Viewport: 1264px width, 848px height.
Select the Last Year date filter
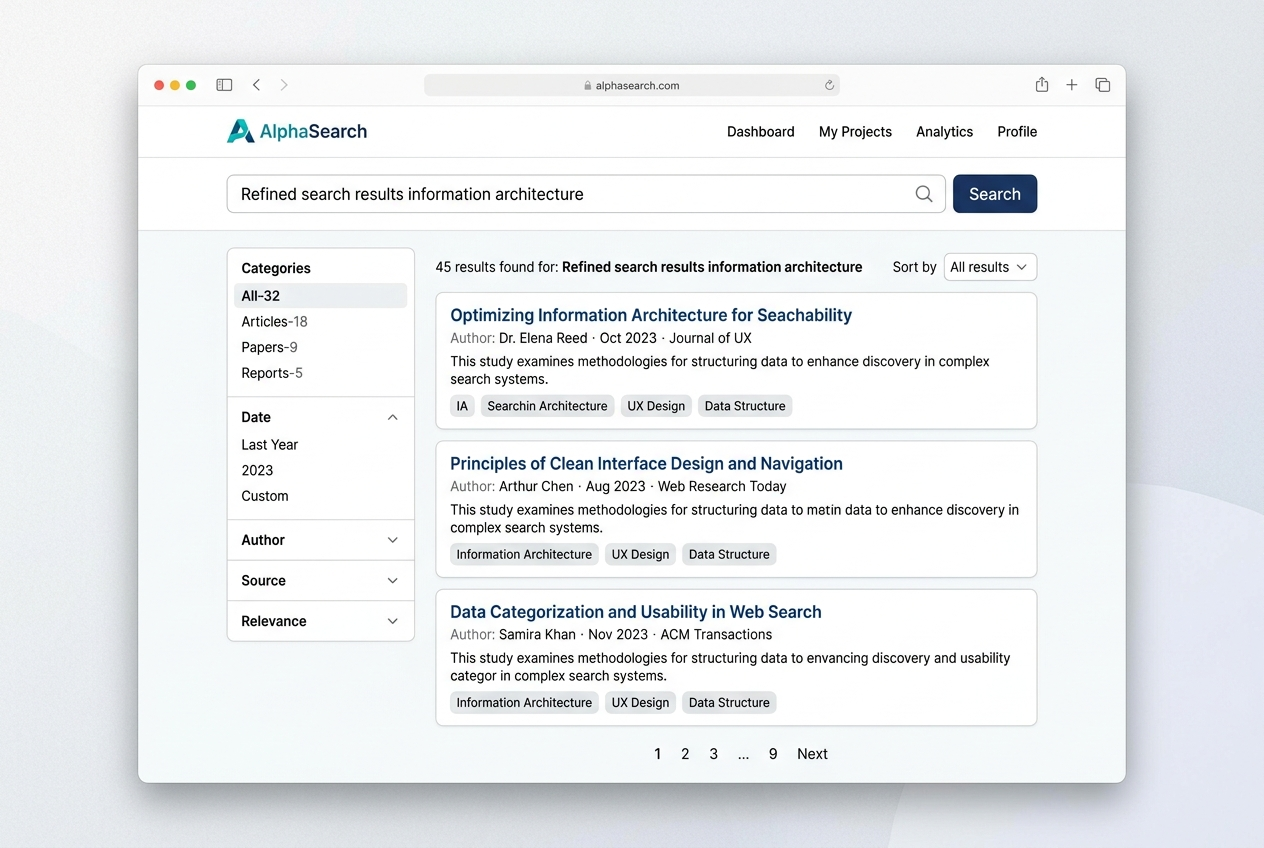(x=269, y=445)
